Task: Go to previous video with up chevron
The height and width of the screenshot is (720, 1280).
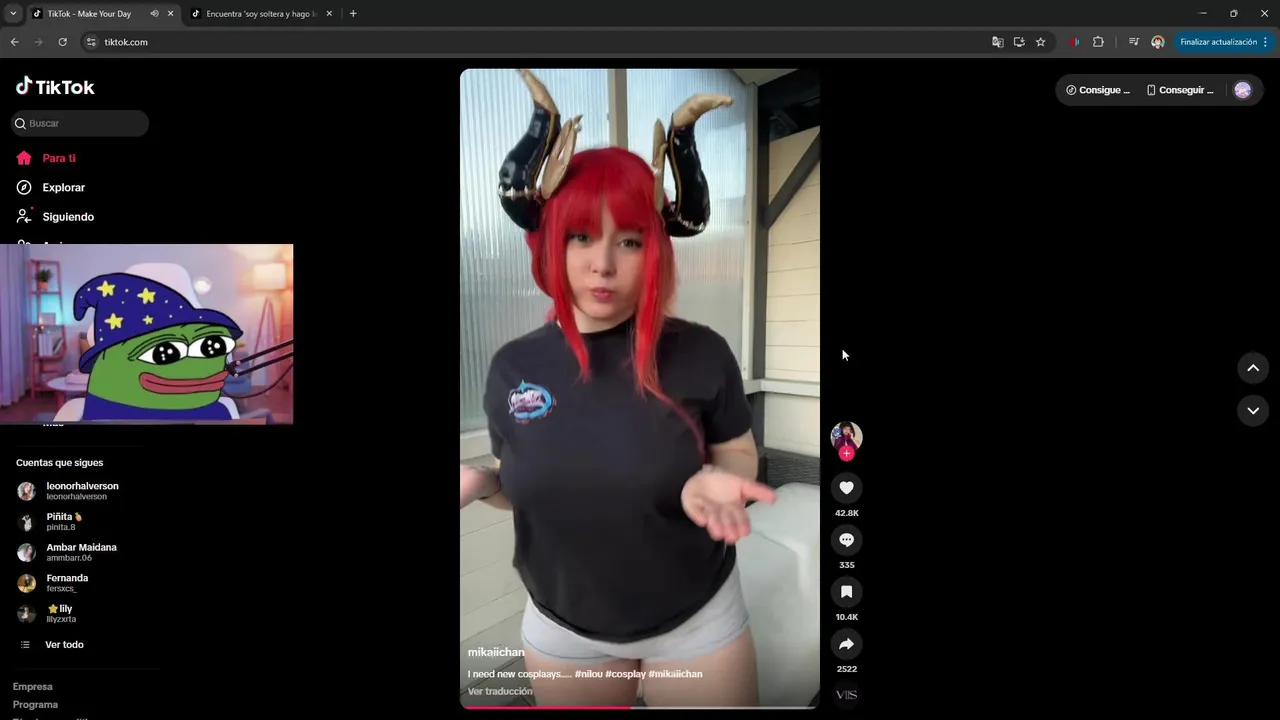Action: point(1252,368)
